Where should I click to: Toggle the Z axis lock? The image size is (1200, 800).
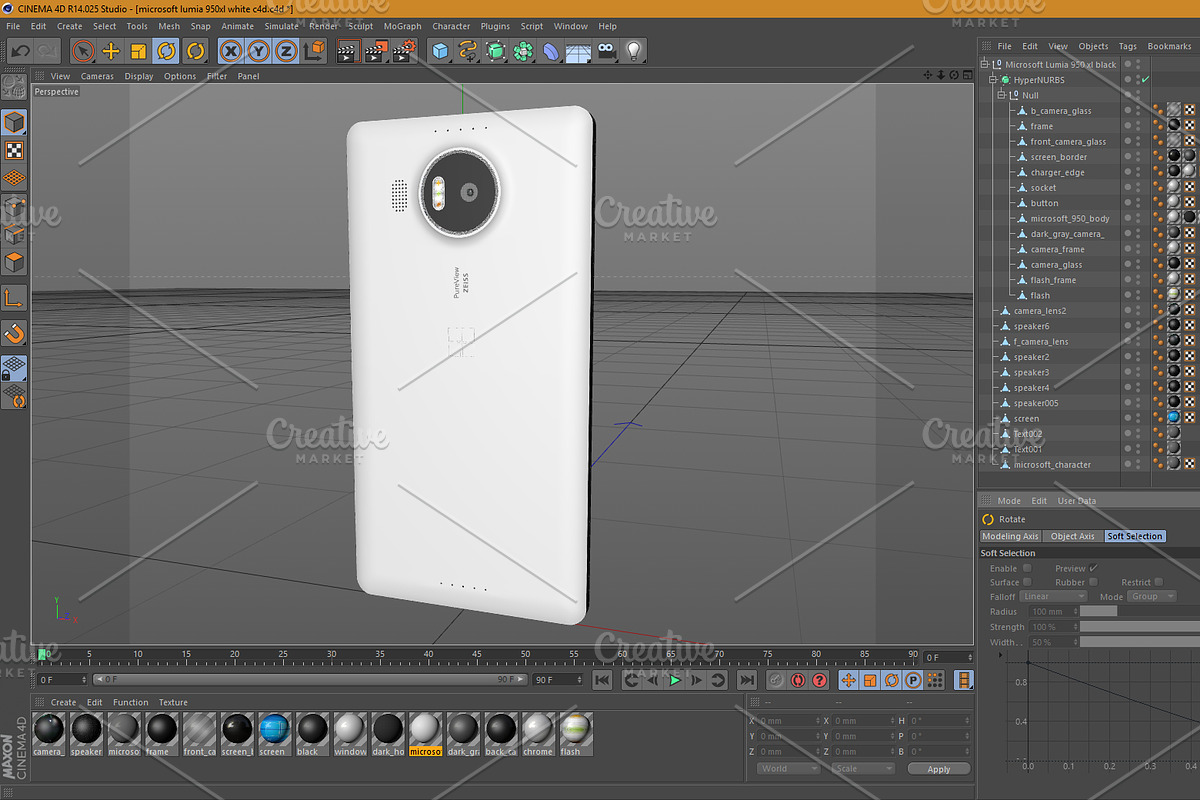click(x=287, y=51)
